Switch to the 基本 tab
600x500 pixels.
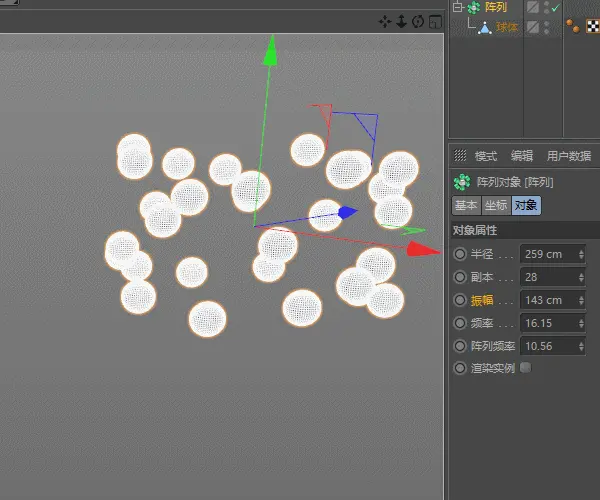[466, 205]
